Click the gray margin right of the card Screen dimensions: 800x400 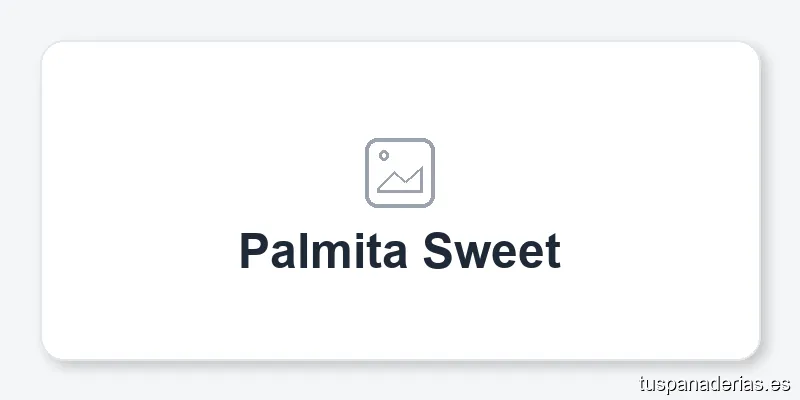point(780,200)
